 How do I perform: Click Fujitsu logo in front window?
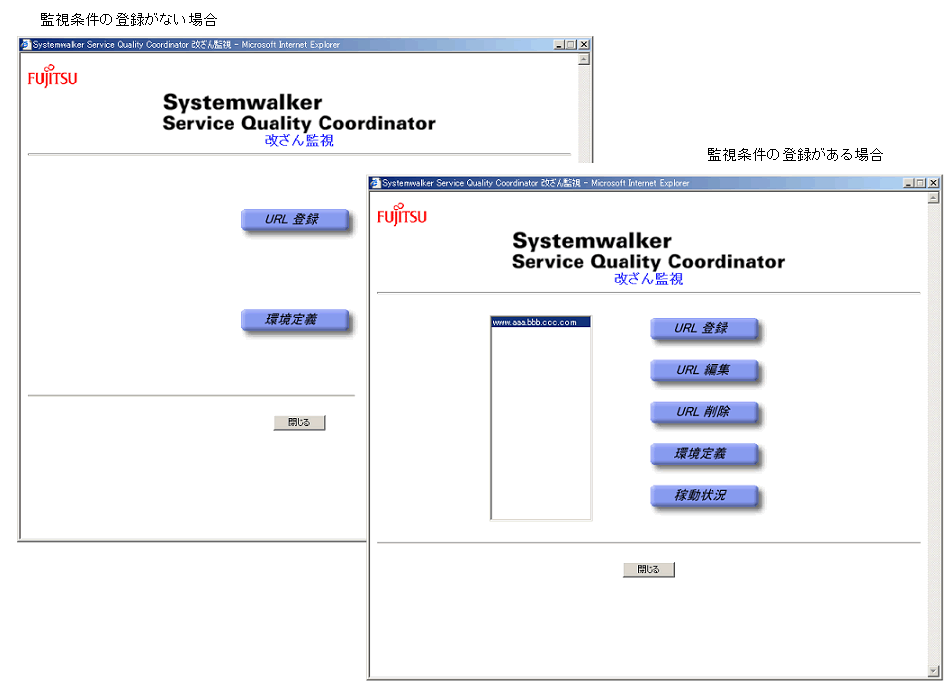click(x=402, y=215)
